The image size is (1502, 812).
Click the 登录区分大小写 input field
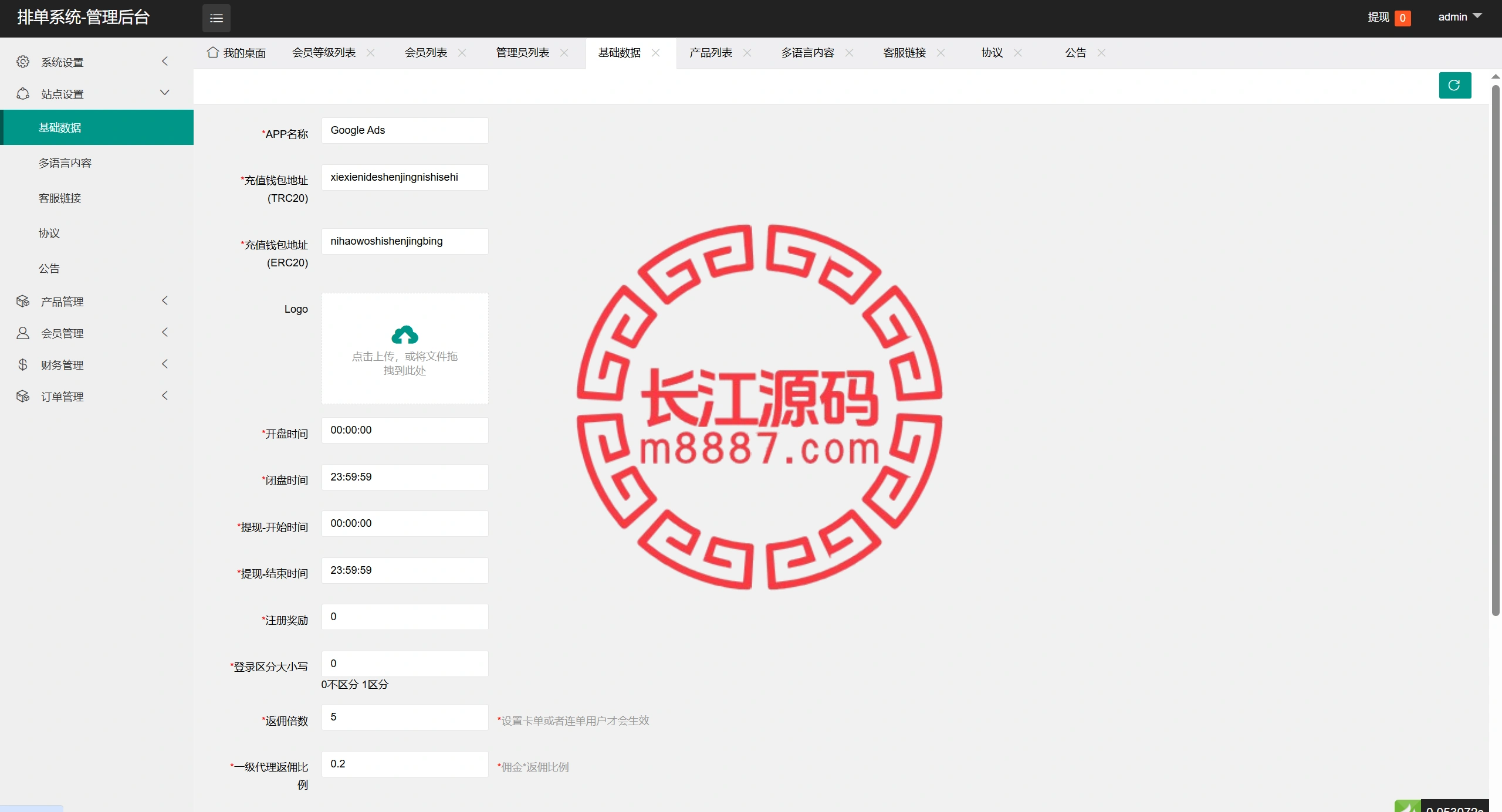pyautogui.click(x=405, y=664)
